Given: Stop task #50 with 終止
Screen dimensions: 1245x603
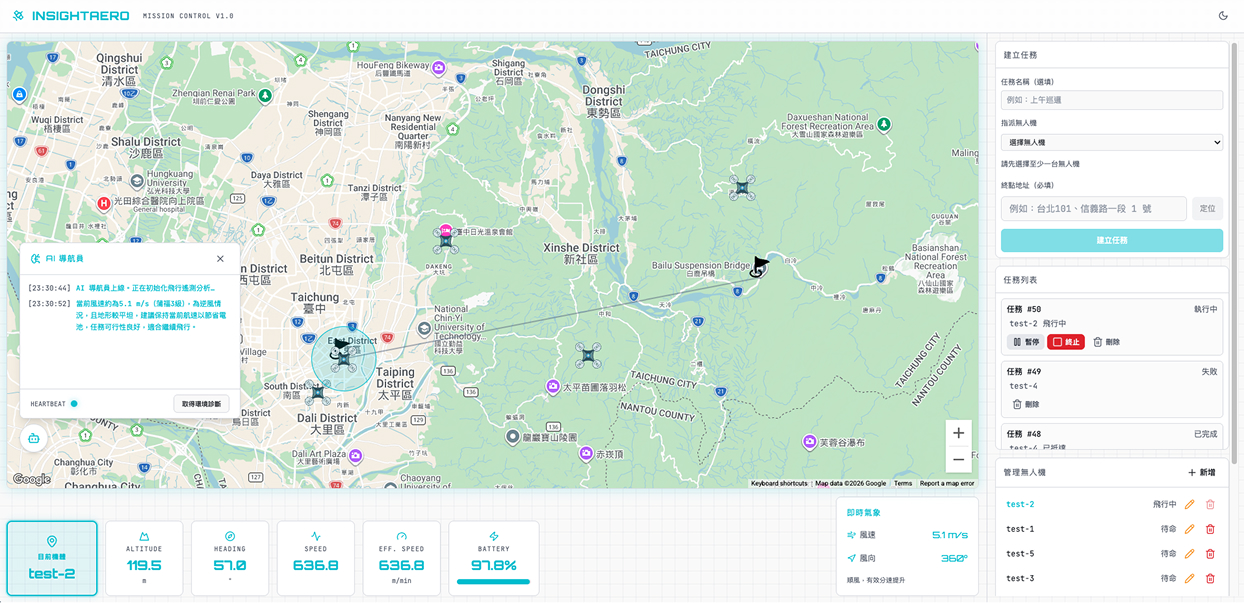Looking at the screenshot, I should pos(1066,342).
